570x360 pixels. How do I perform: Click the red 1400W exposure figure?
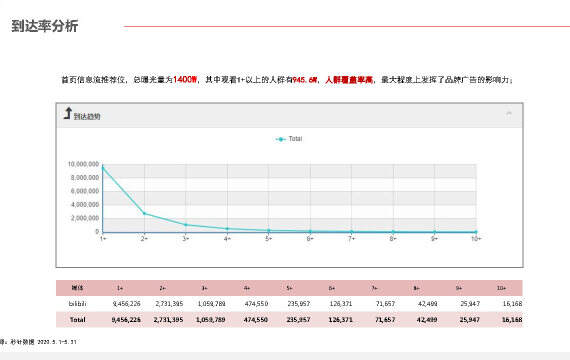(x=185, y=79)
